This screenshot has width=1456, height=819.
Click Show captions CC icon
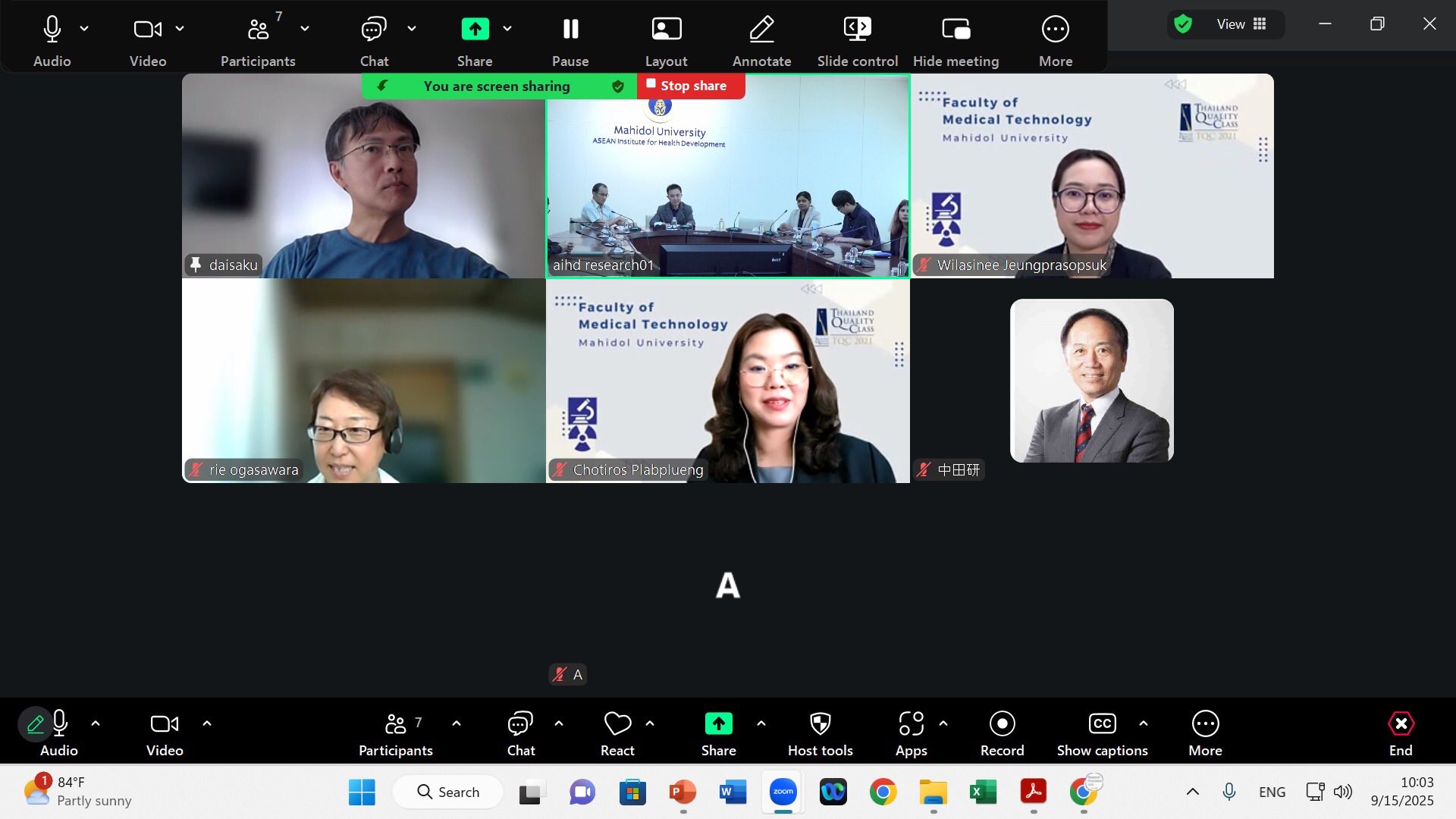(1102, 724)
